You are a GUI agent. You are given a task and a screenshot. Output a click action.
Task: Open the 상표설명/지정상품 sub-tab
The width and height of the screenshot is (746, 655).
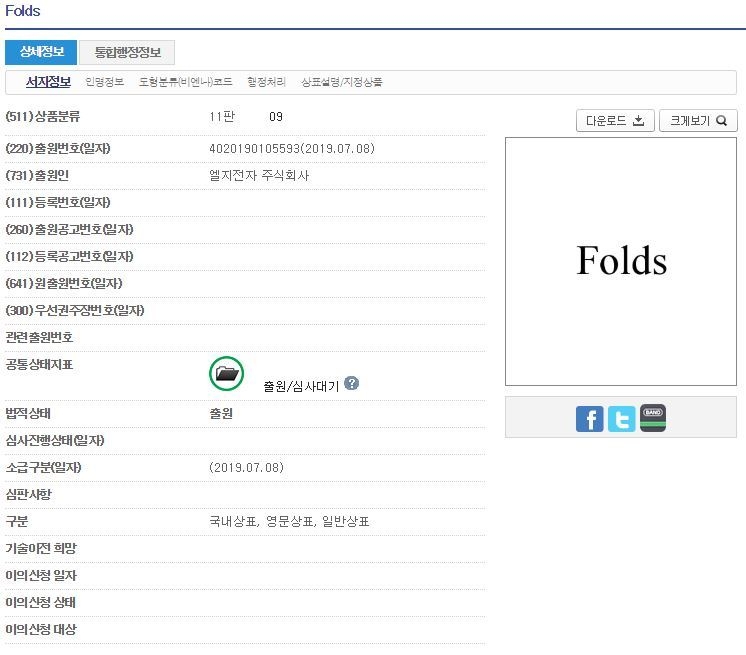point(342,82)
